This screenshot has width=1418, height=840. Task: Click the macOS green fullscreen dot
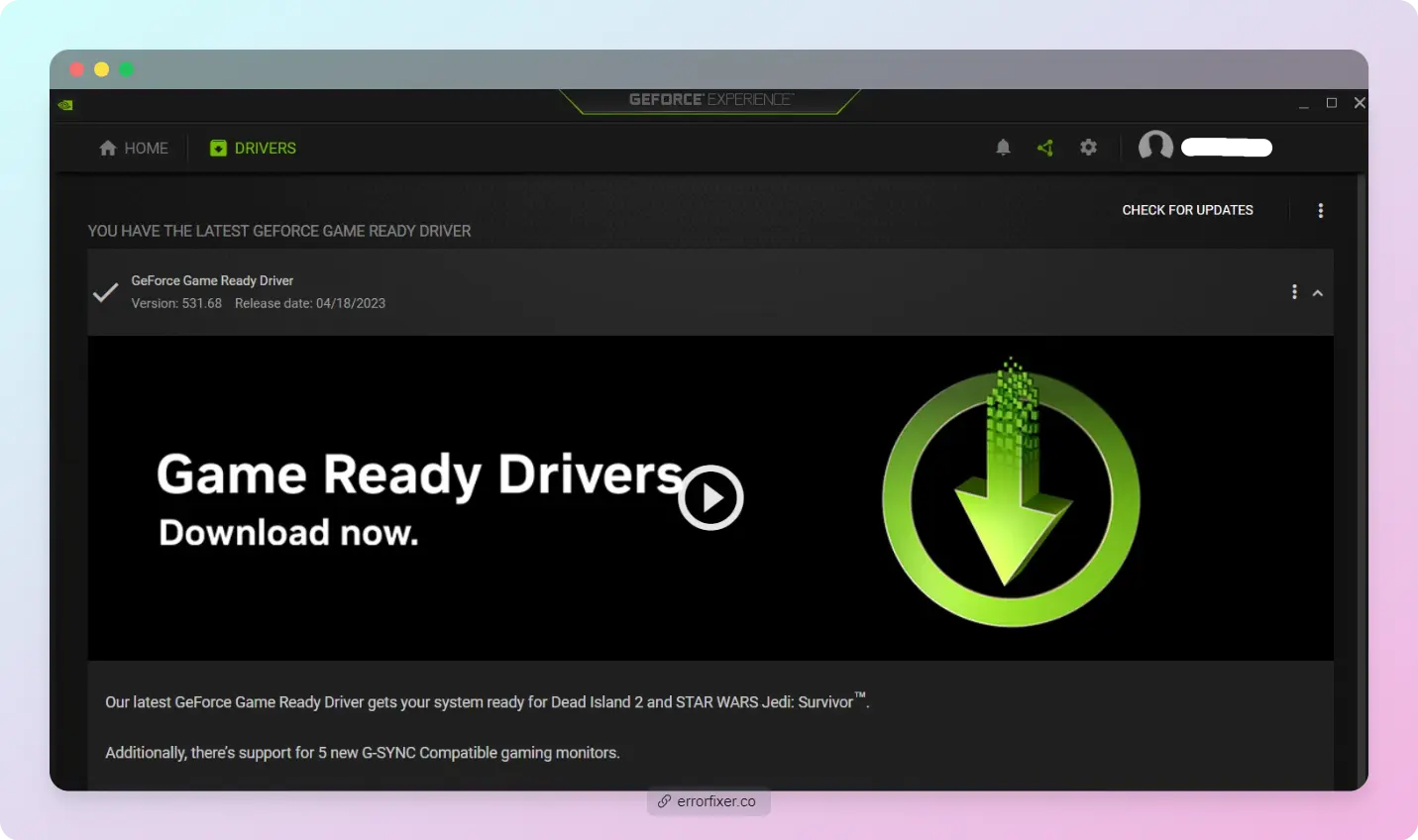(x=127, y=69)
